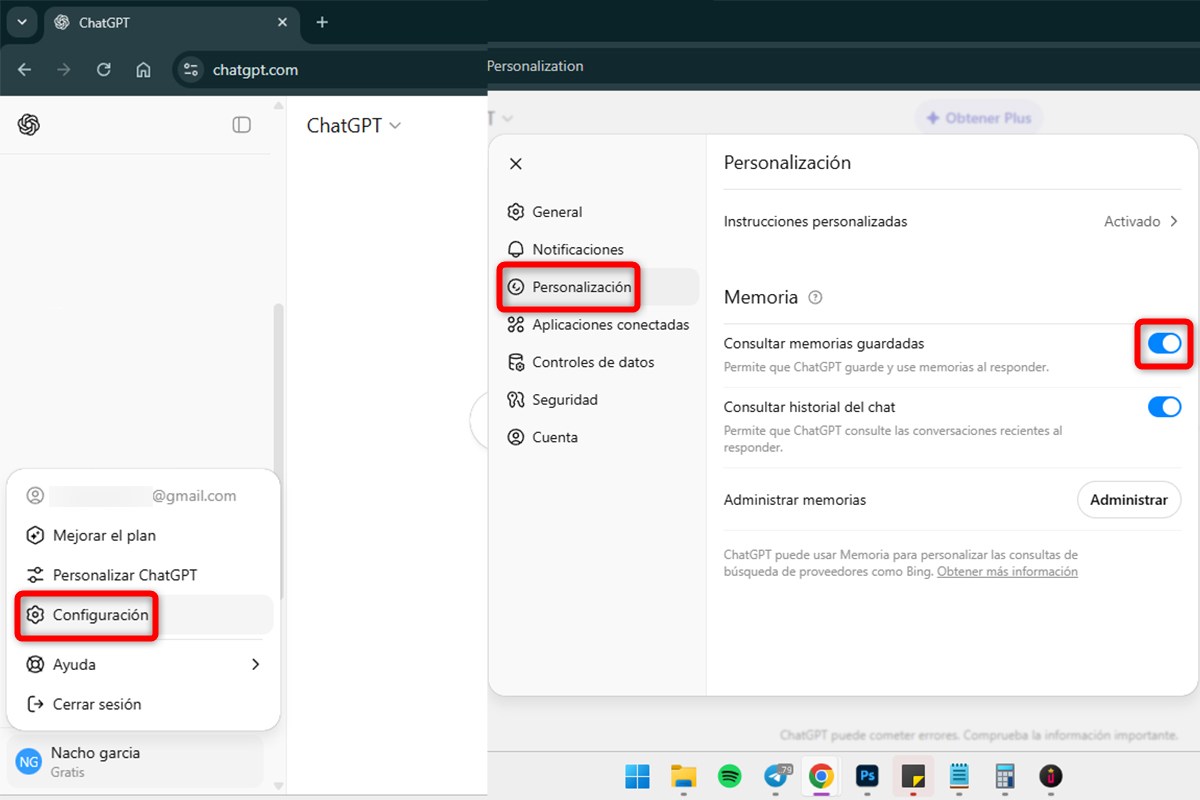Screen dimensions: 1200x800
Task: Click the database icon beside Controles de datos
Action: click(516, 362)
